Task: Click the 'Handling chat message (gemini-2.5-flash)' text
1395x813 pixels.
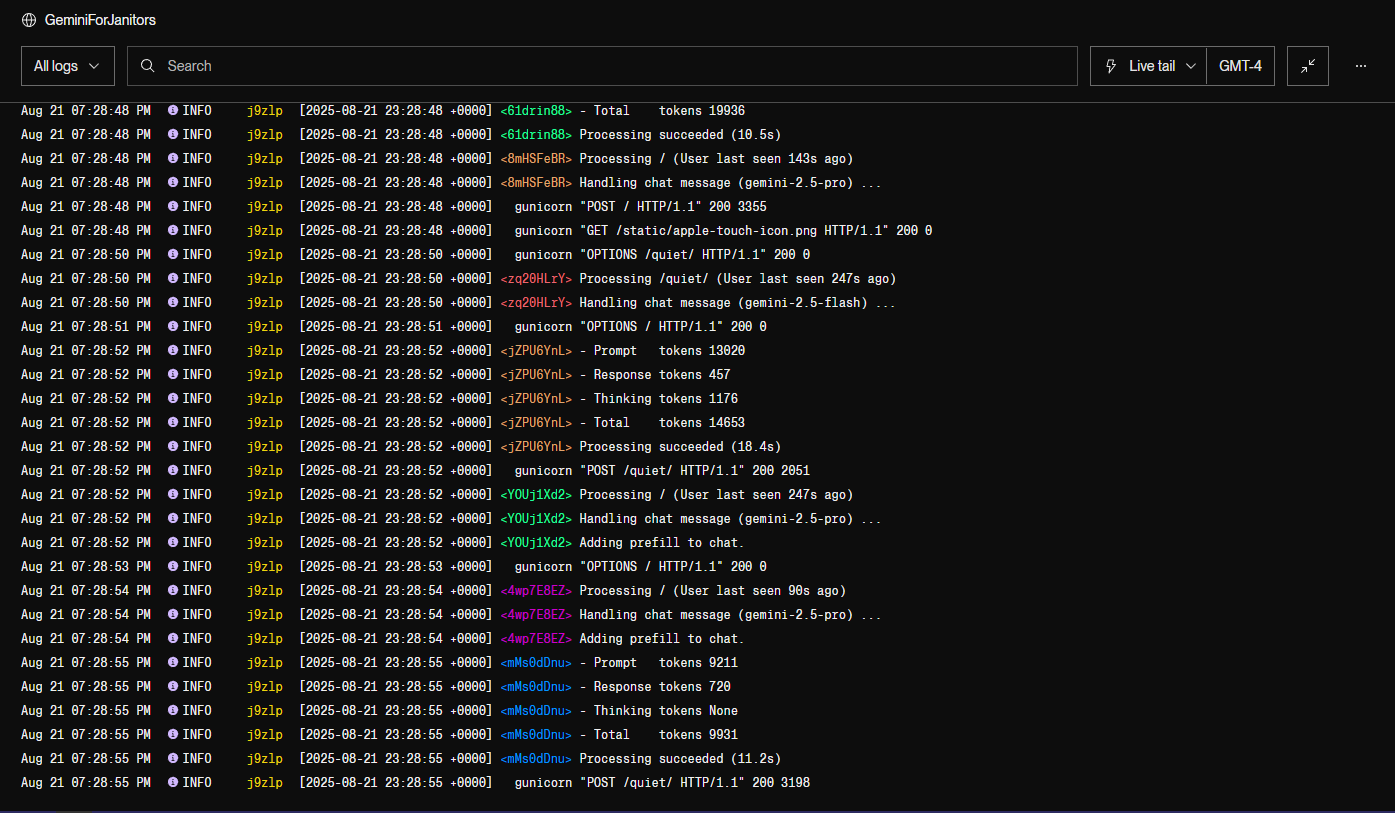Action: coord(738,303)
